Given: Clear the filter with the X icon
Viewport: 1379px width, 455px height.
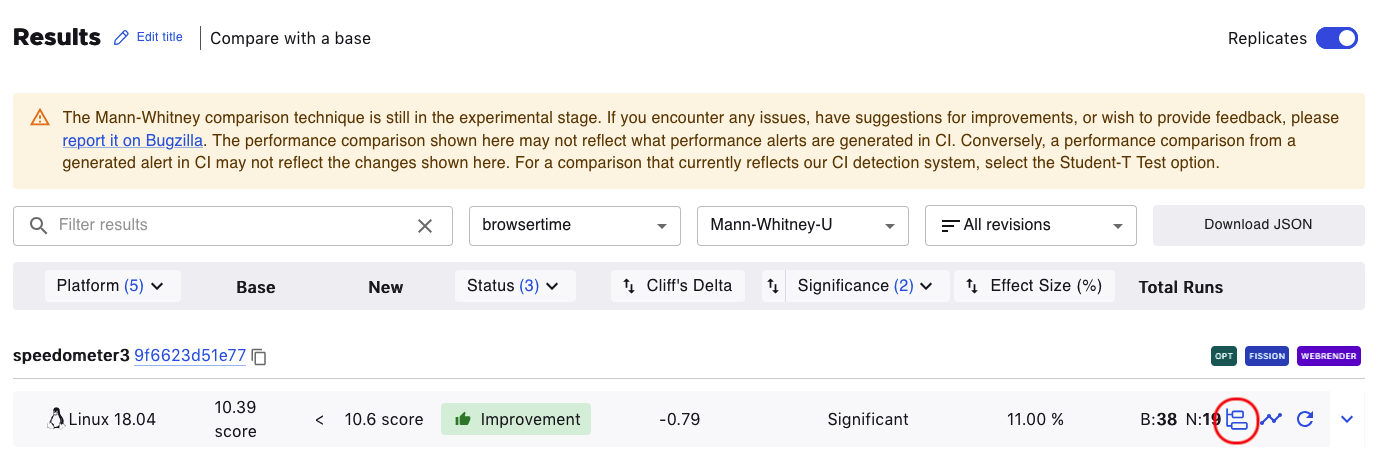Looking at the screenshot, I should tap(425, 226).
